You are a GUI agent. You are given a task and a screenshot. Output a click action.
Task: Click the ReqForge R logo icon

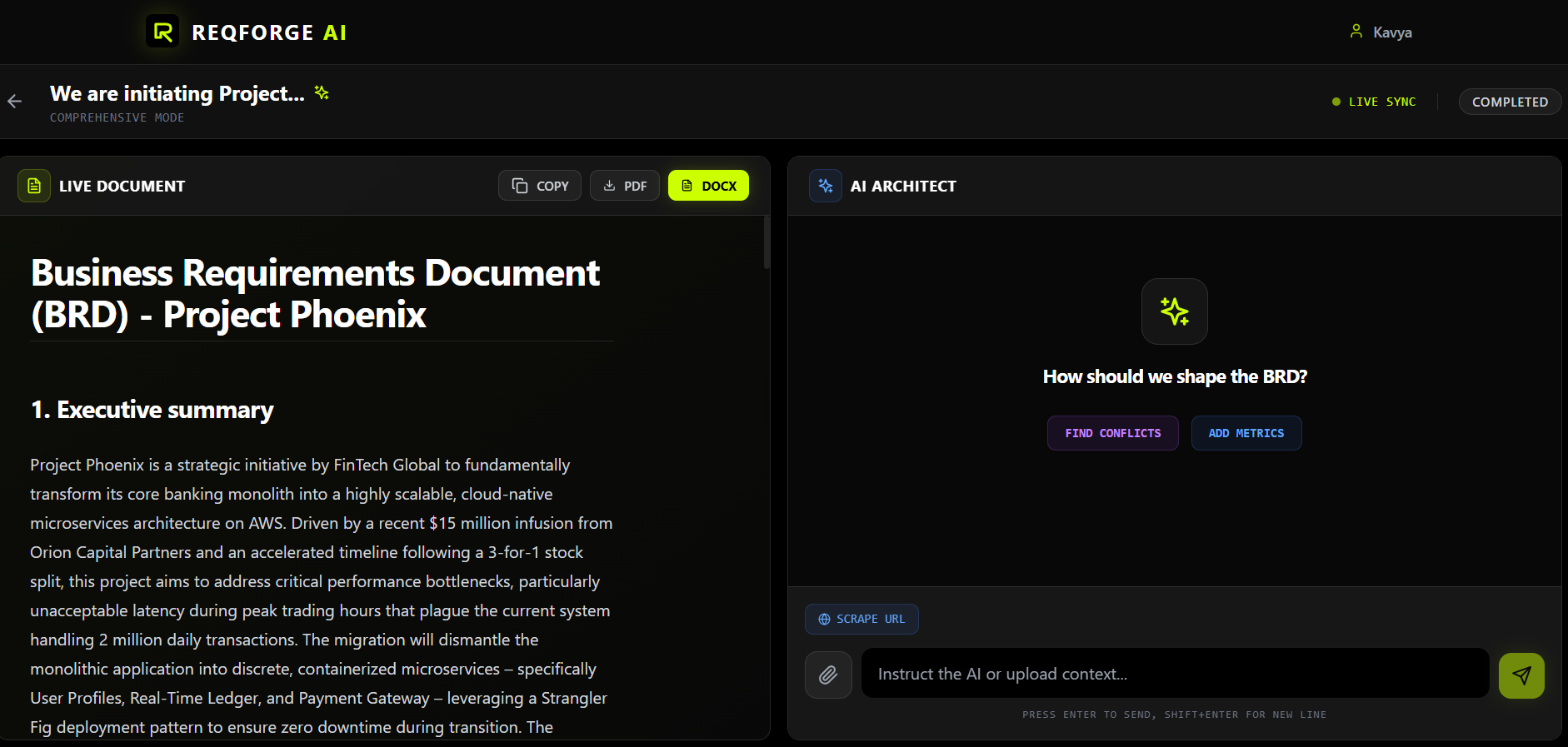(x=162, y=32)
